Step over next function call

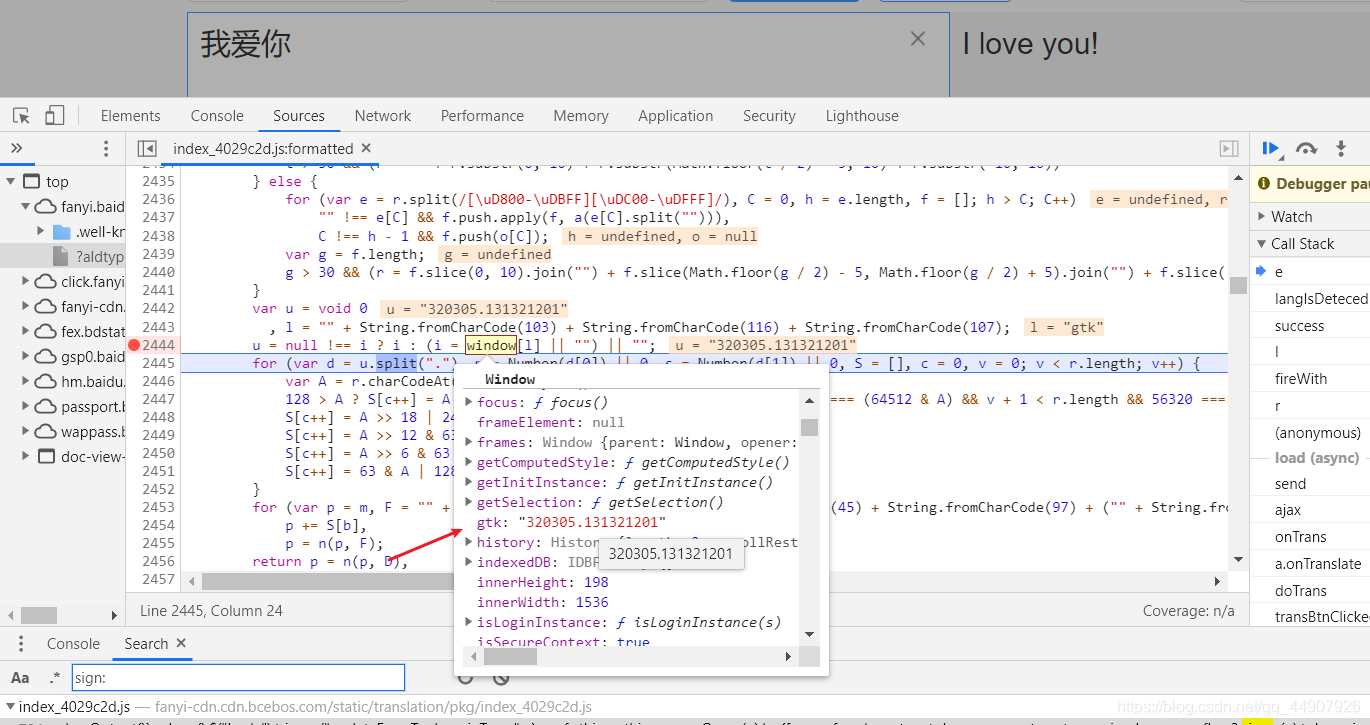(1306, 149)
